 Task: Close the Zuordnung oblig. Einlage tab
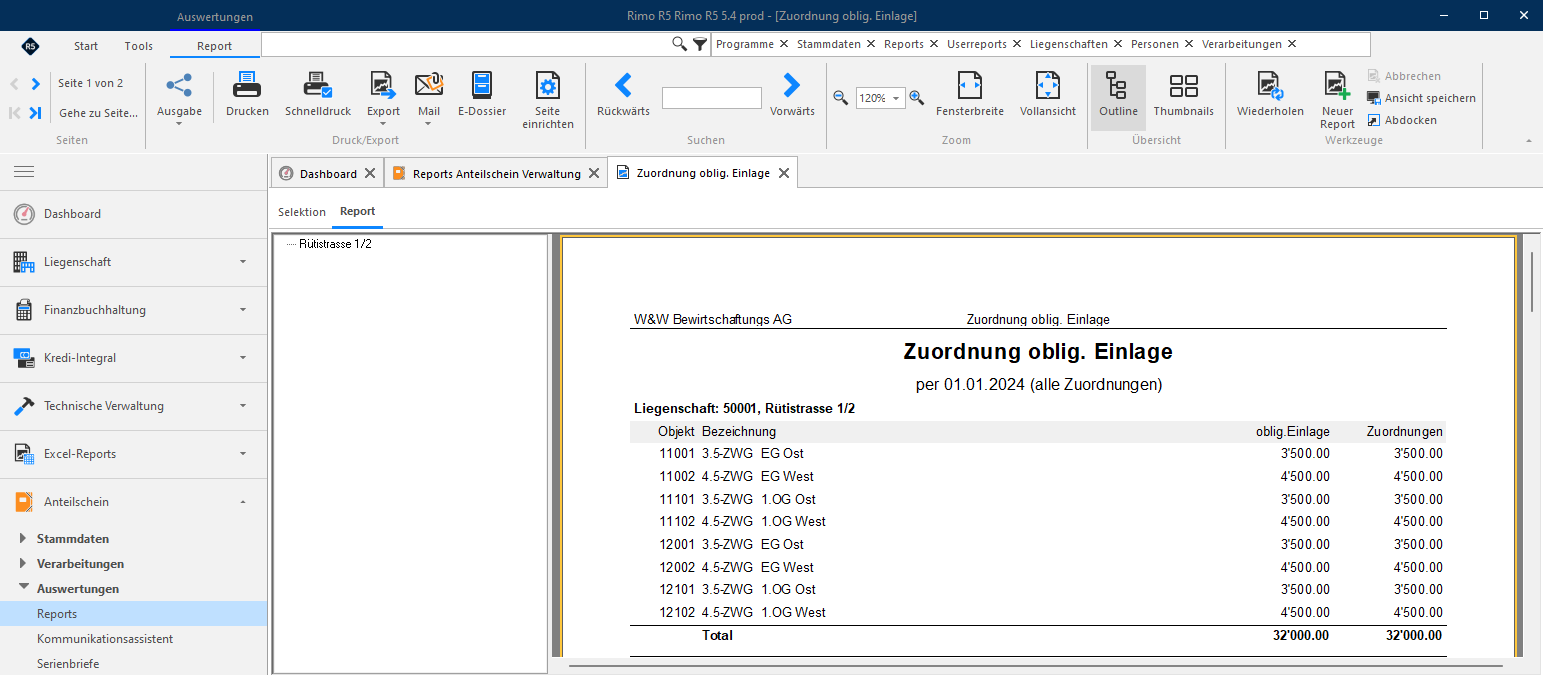(784, 173)
